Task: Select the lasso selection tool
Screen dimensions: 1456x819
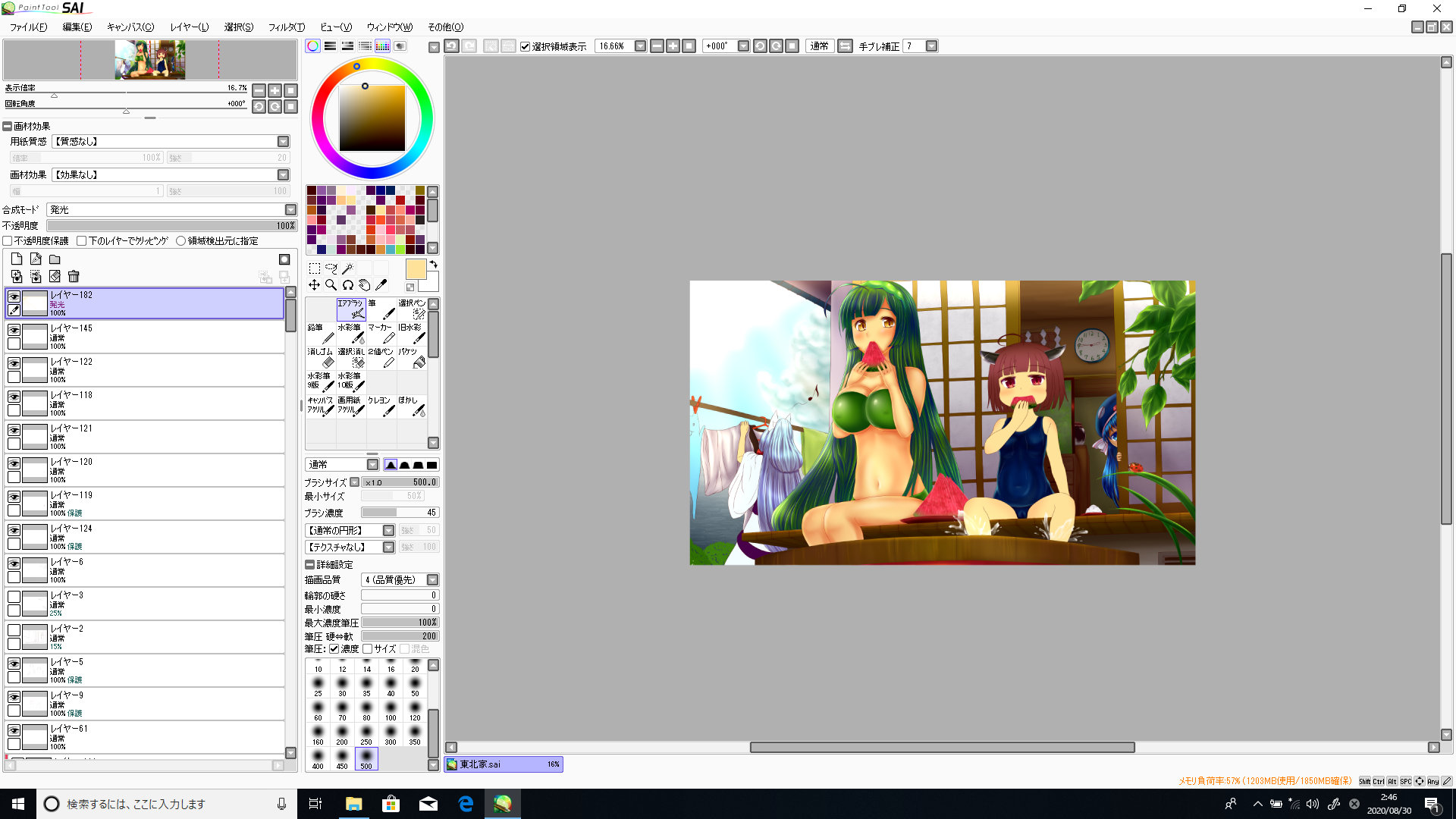Action: [x=331, y=268]
